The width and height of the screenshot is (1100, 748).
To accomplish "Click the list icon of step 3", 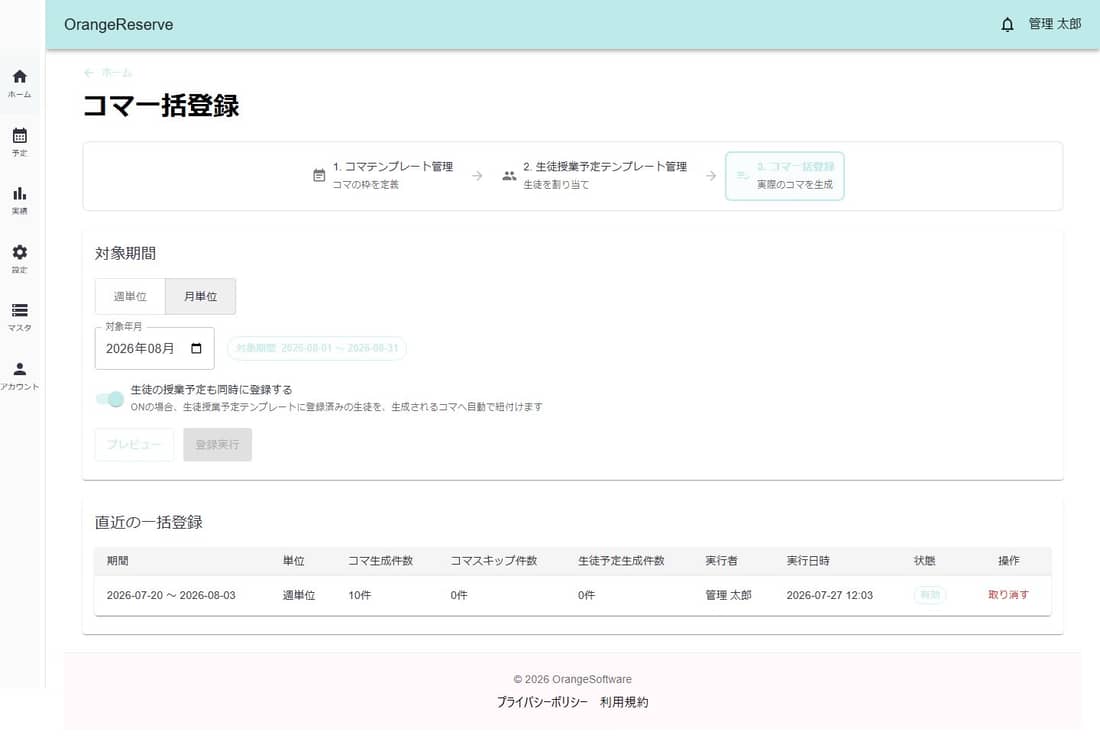I will [742, 175].
